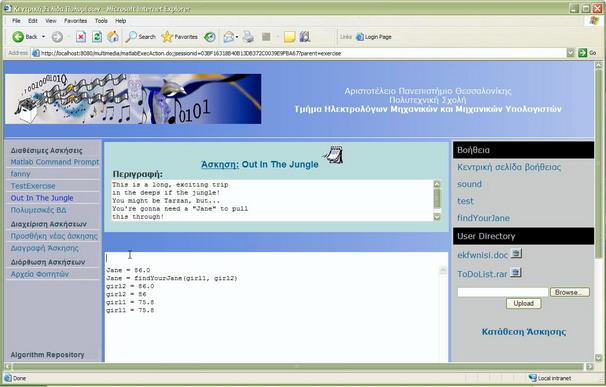Click page vertical scrollbar down arrow
Screen dimensions: 606x387
tap(599, 358)
